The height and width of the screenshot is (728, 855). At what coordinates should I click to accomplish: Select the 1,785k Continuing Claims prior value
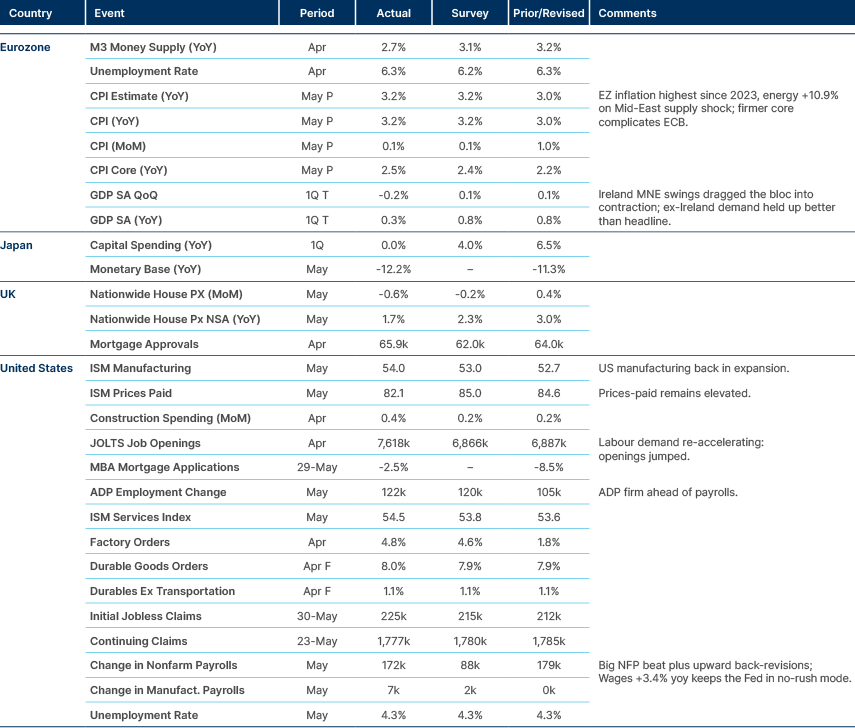point(549,641)
